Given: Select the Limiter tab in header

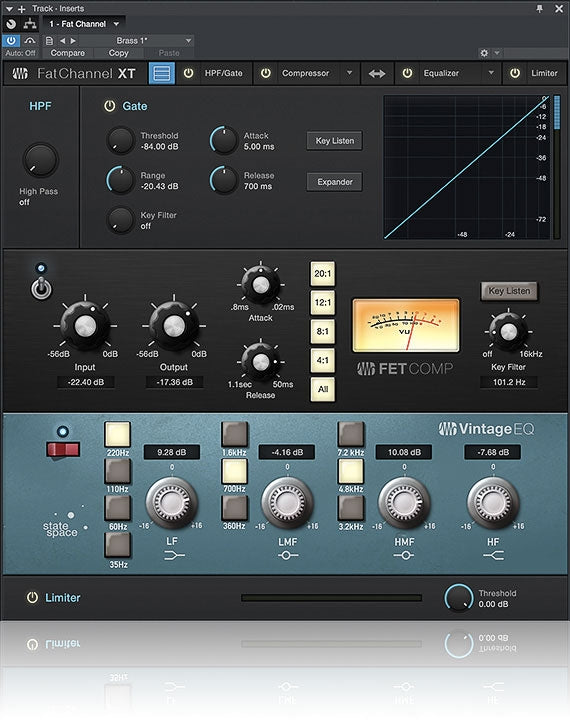Looking at the screenshot, I should coord(544,73).
